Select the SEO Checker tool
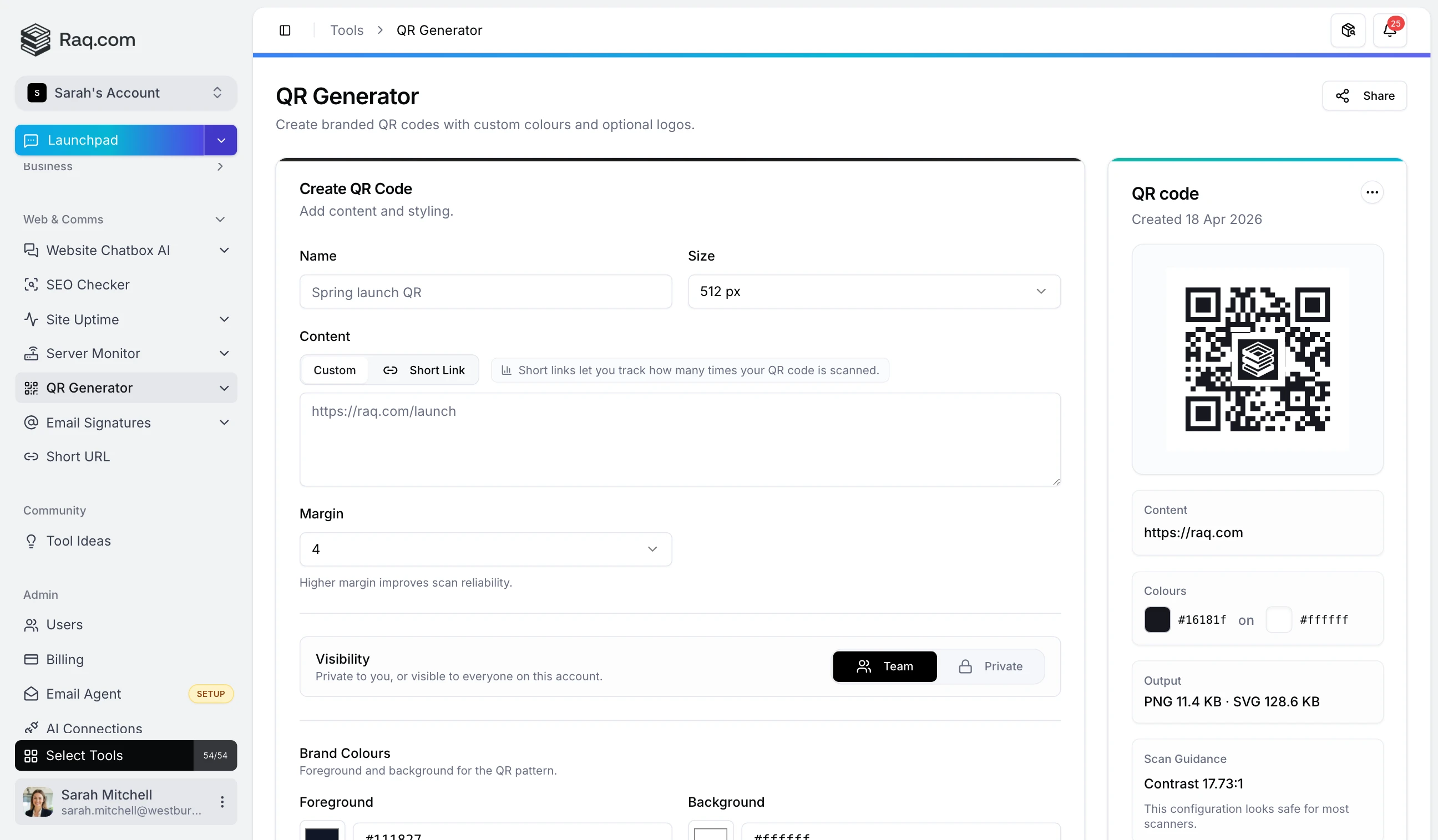 coord(88,284)
